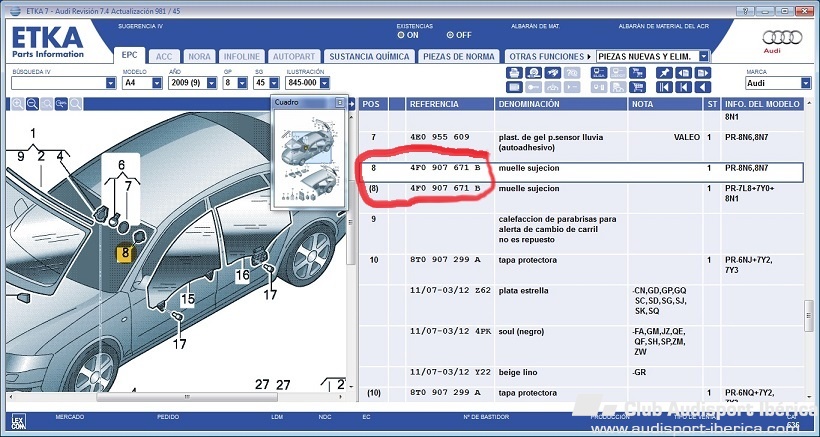Click the Búsqueda IV search field

click(x=59, y=83)
